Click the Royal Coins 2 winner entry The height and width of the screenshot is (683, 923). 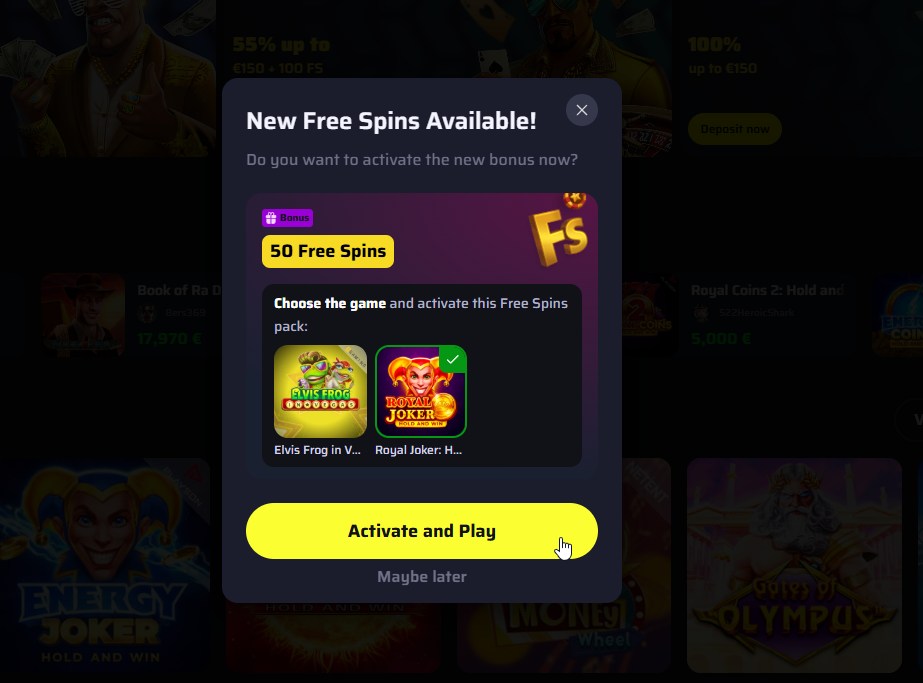(768, 314)
